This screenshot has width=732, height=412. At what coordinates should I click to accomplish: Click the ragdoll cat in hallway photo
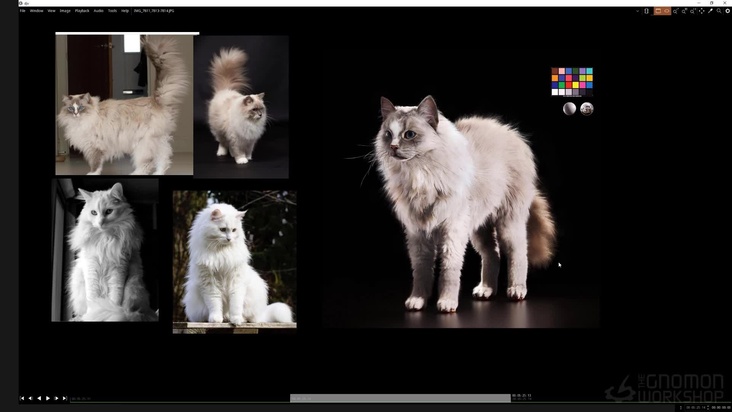click(x=124, y=105)
